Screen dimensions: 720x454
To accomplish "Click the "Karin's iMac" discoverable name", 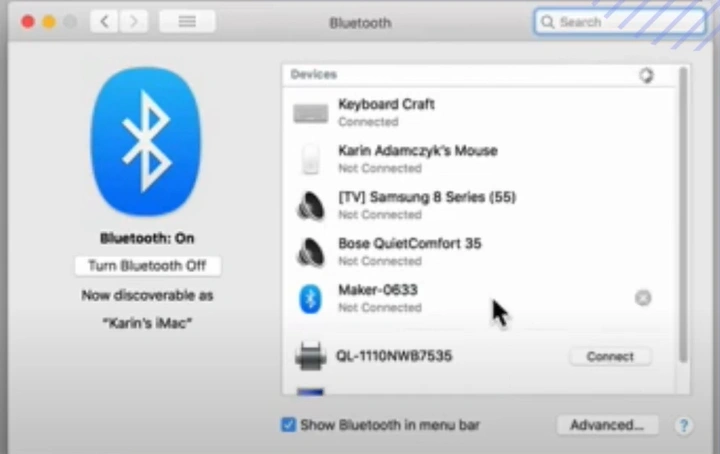I will point(147,323).
